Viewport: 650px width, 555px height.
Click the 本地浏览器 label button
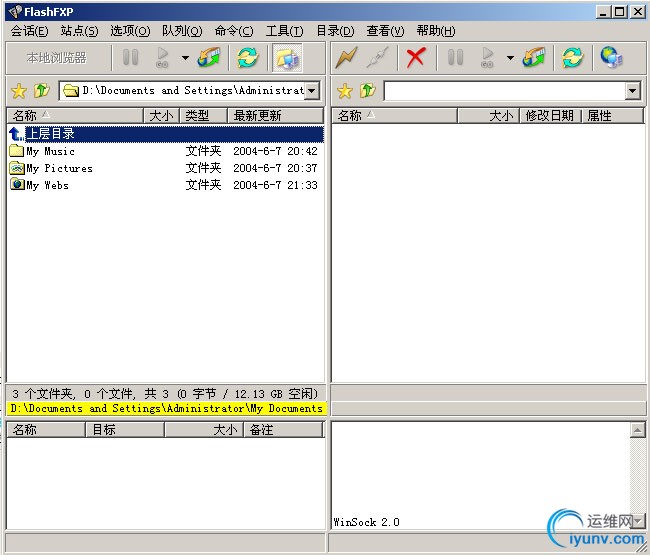tap(57, 58)
